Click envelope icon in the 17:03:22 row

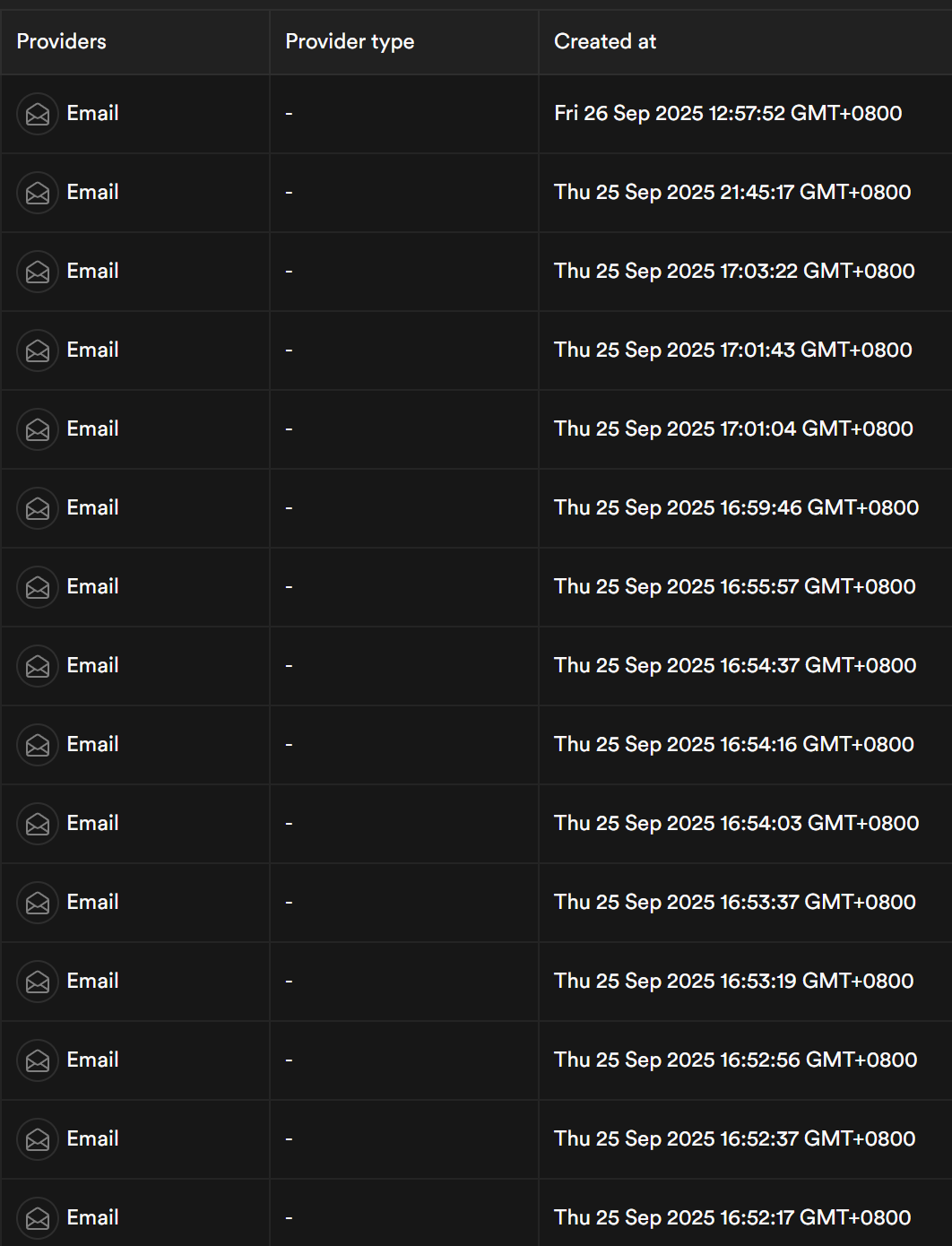[38, 272]
